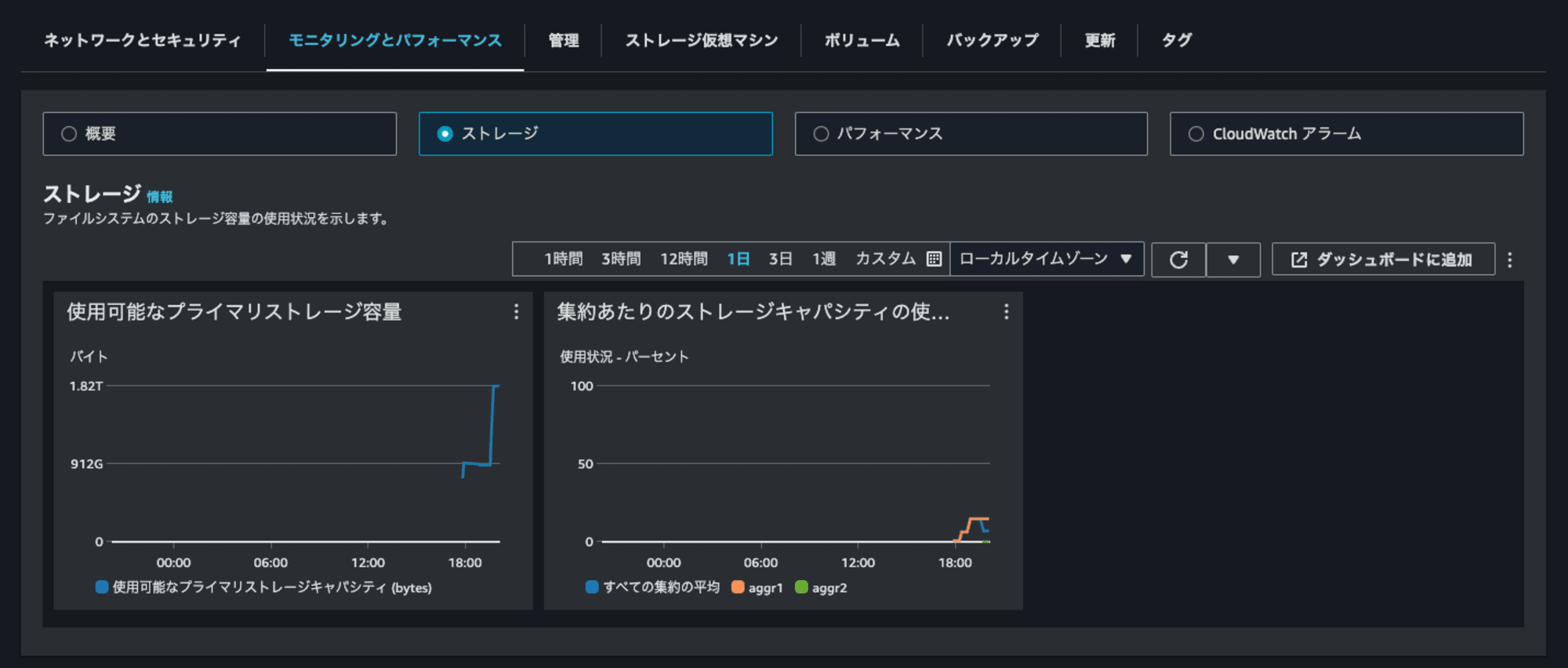Open the ボリューム tab
This screenshot has height=668, width=1568.
862,40
